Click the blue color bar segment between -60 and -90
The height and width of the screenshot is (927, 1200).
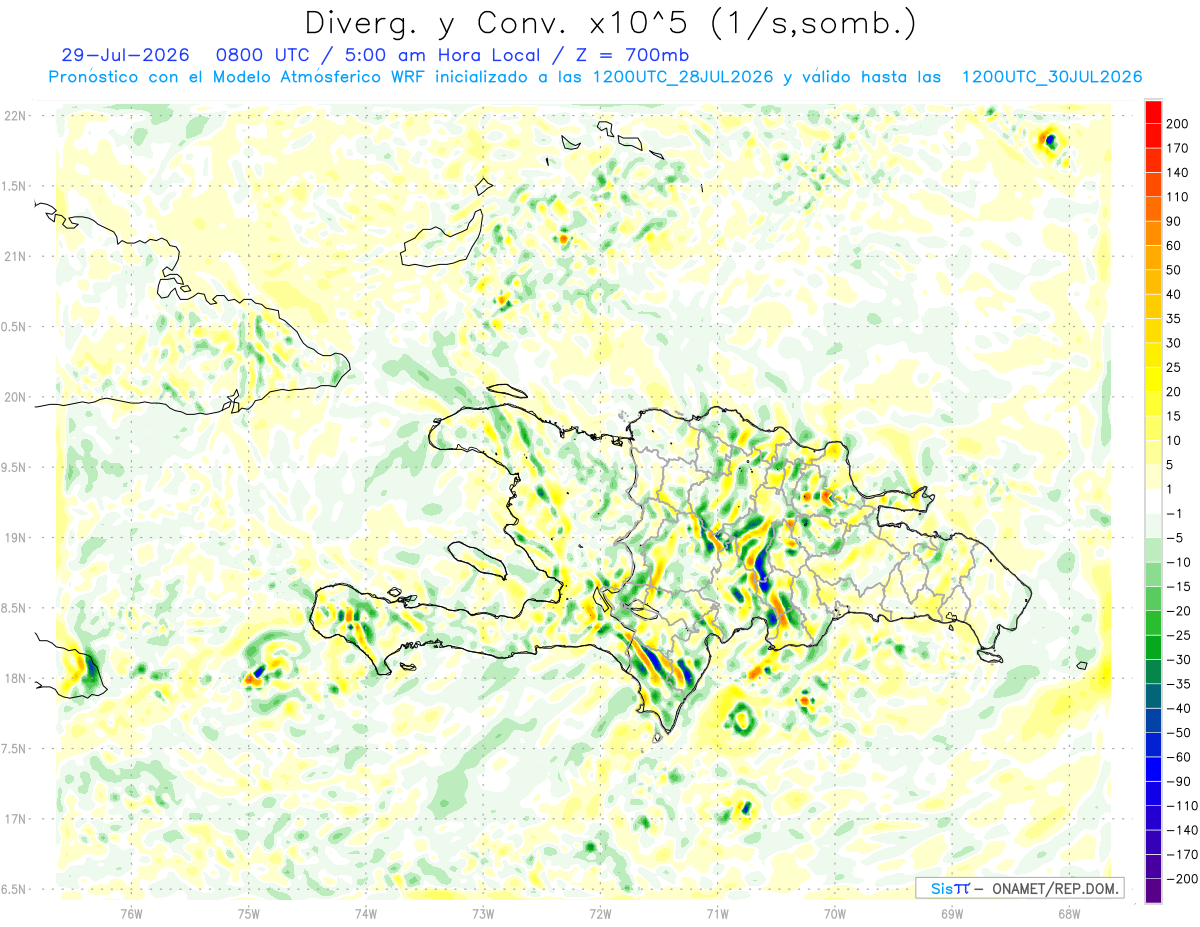[1153, 769]
